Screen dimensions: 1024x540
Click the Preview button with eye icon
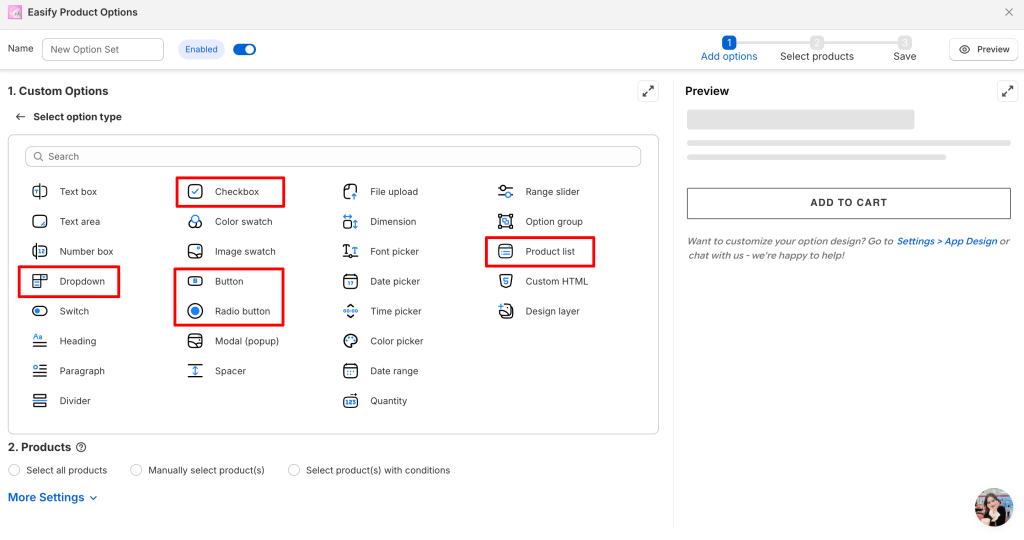coord(984,49)
